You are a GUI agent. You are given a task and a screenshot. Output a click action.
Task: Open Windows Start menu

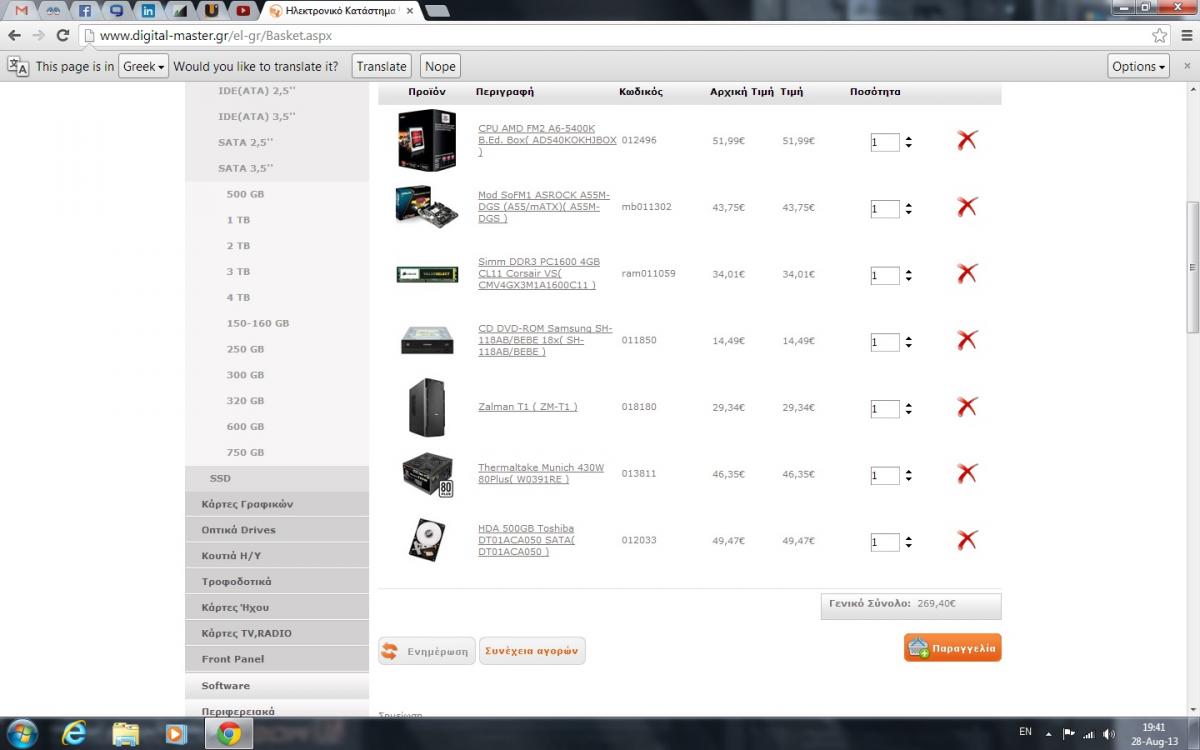point(21,733)
